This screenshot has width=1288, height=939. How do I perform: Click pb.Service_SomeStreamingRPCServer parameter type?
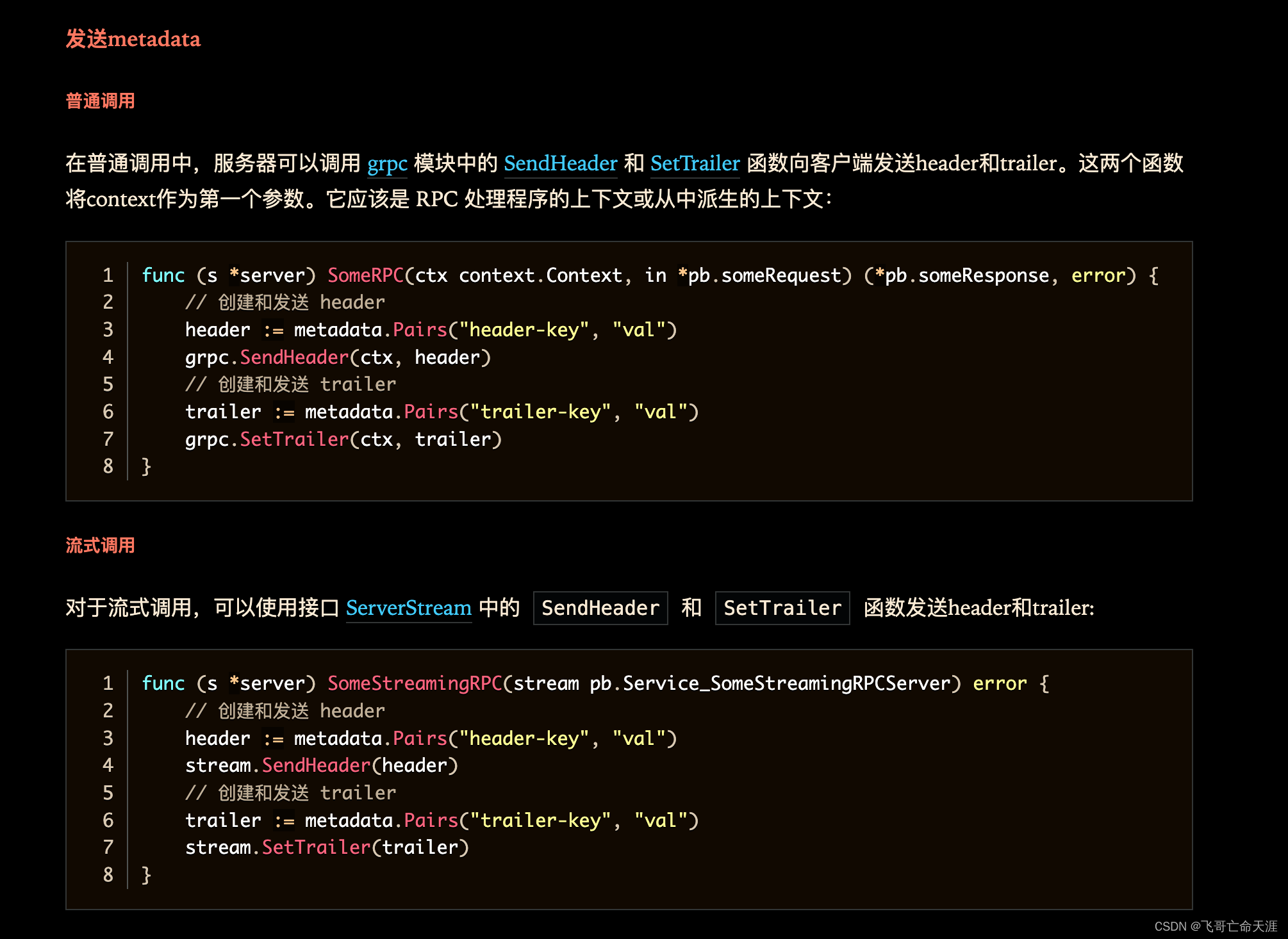(770, 683)
